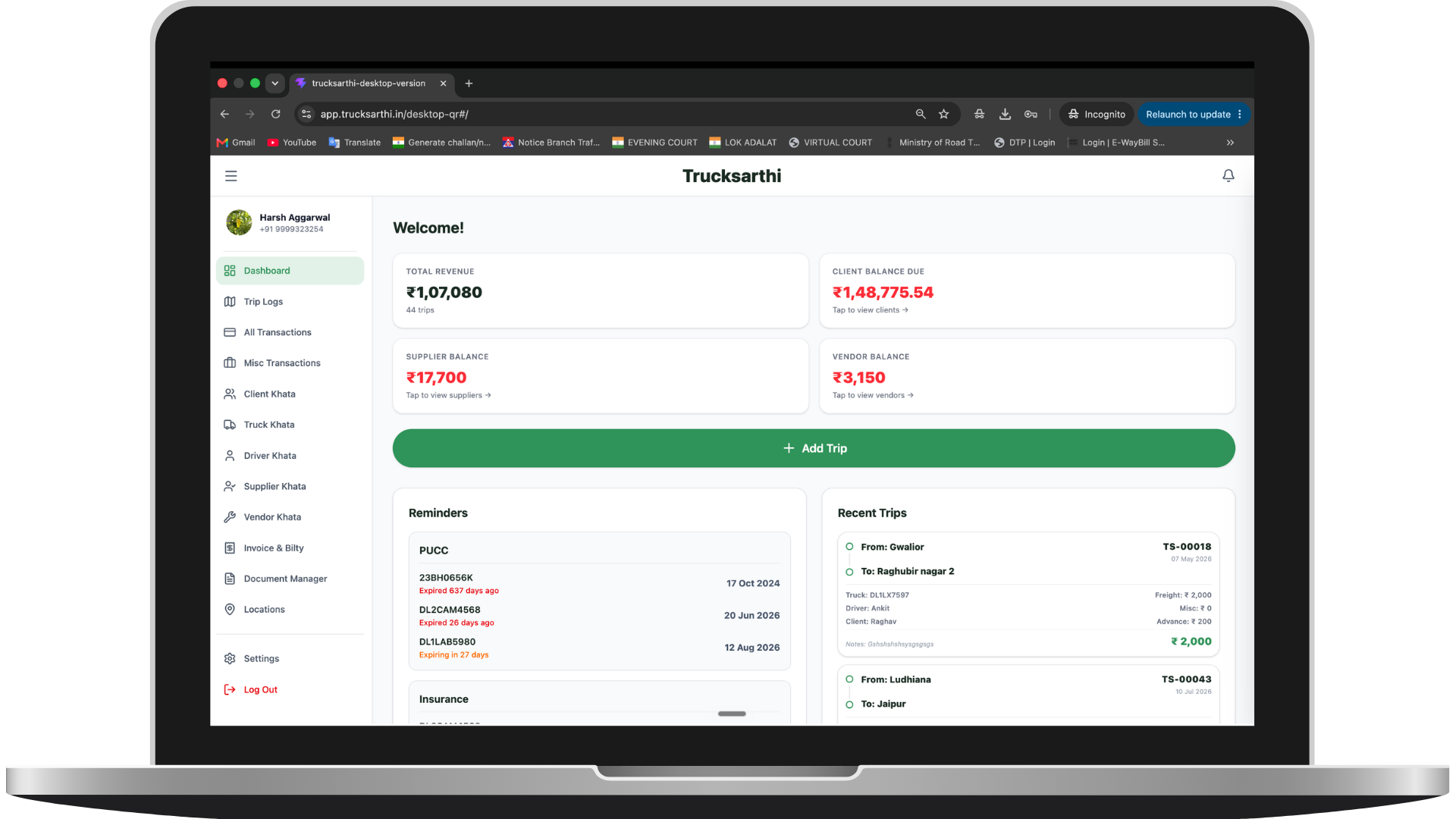Click the Log Out arrow icon

pyautogui.click(x=230, y=690)
